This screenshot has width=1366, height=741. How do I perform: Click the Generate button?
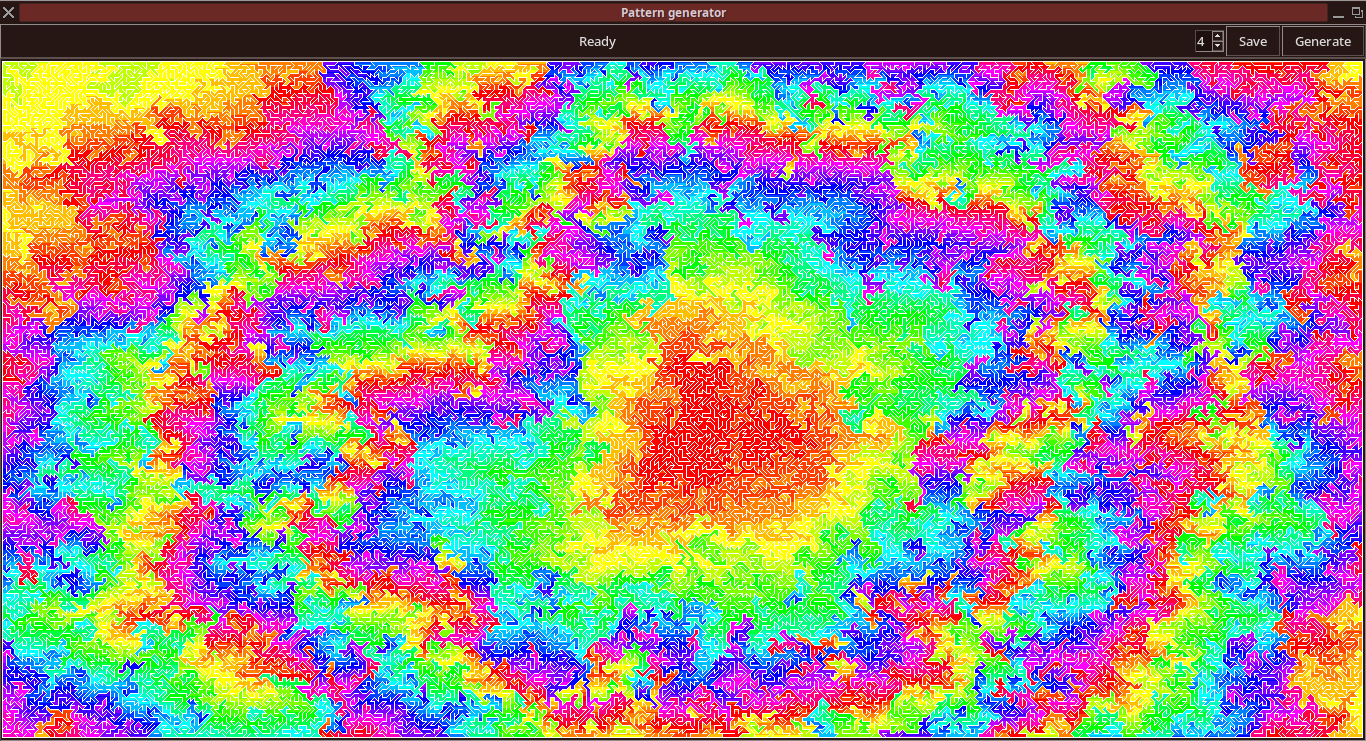pyautogui.click(x=1323, y=41)
